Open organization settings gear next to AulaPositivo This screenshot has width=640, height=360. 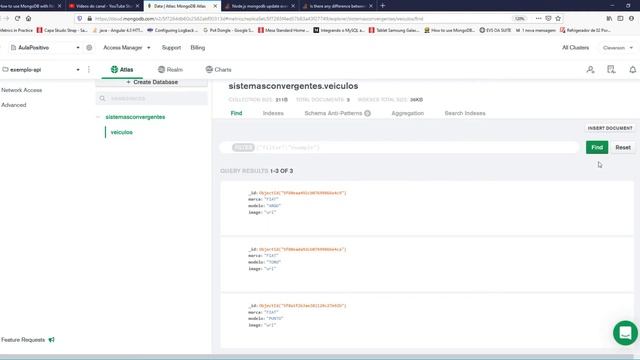click(x=89, y=48)
